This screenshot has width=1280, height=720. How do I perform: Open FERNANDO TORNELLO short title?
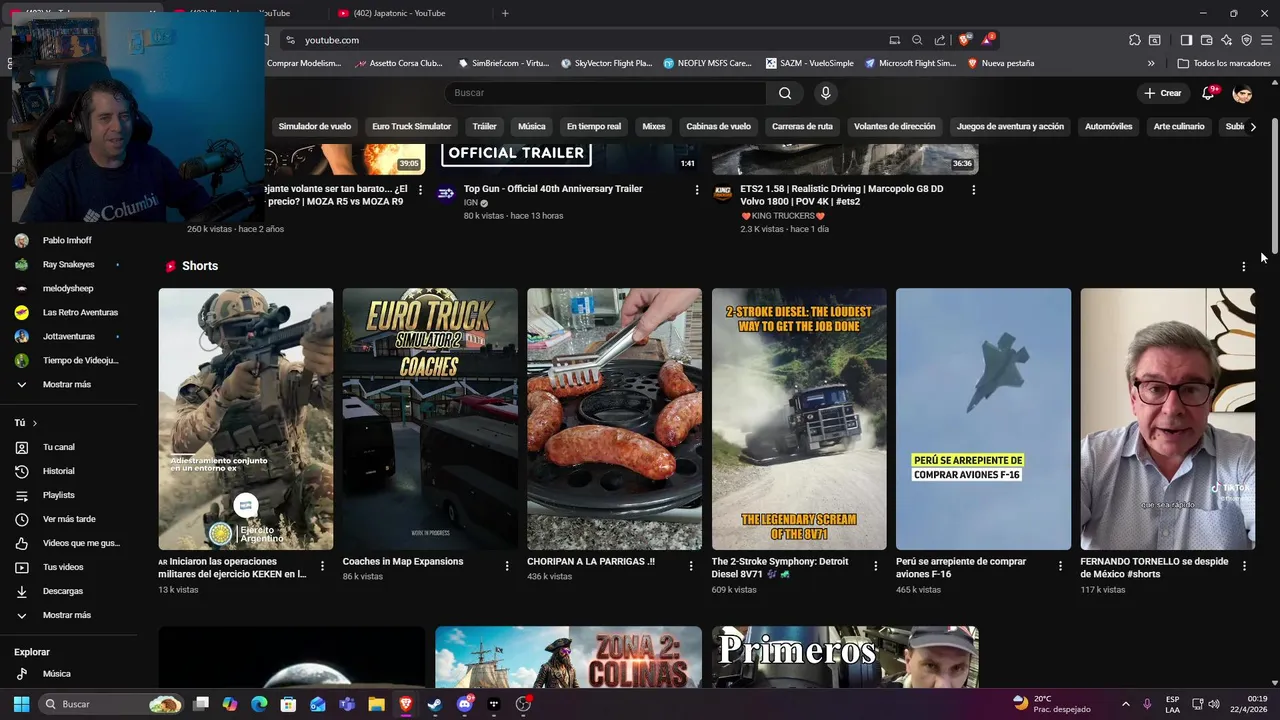click(x=1154, y=568)
